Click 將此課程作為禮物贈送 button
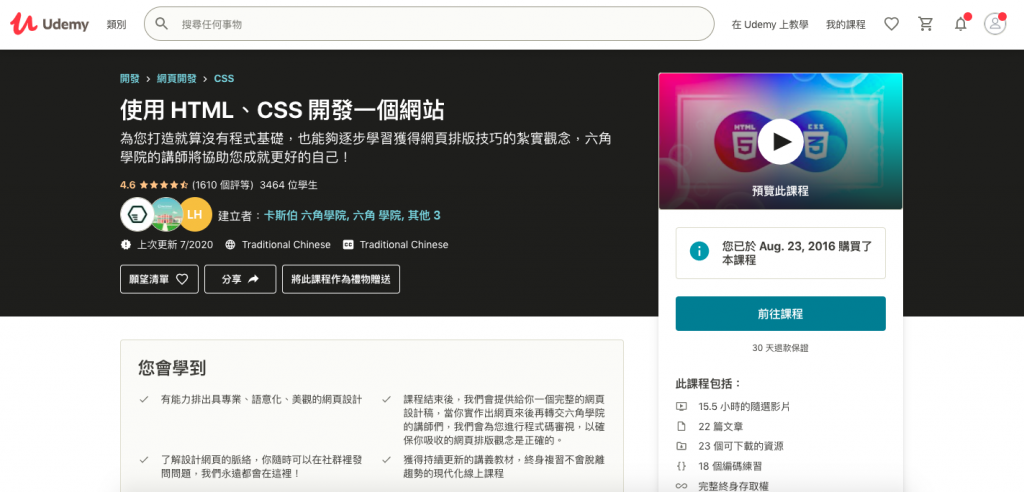1024x492 pixels. click(x=341, y=279)
